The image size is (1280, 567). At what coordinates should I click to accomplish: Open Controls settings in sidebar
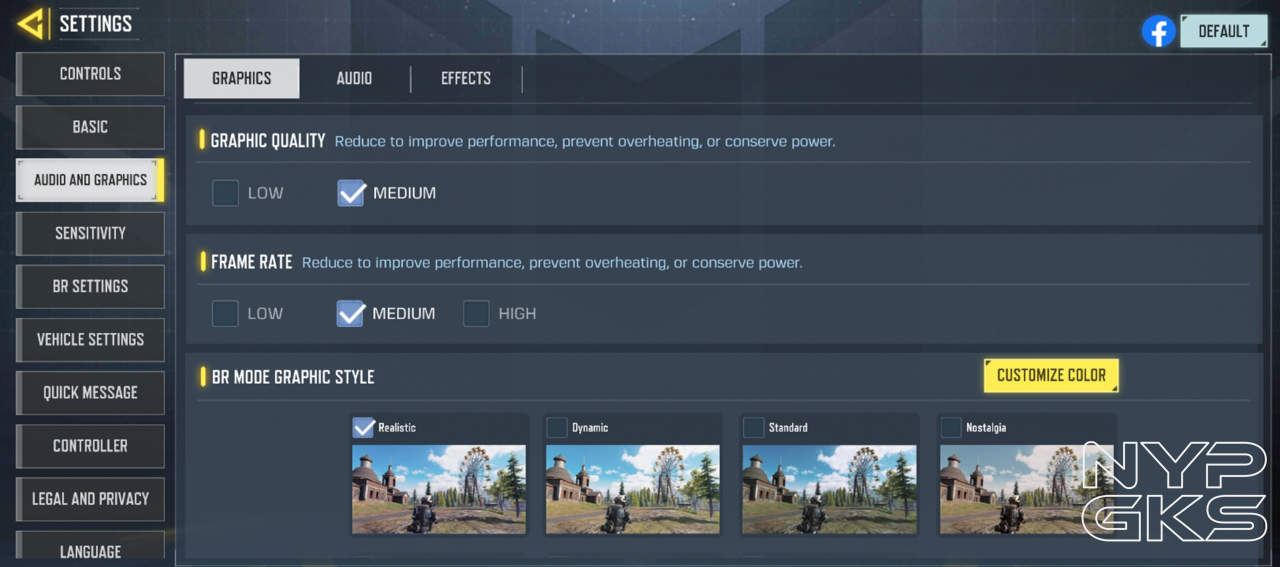[x=90, y=74]
